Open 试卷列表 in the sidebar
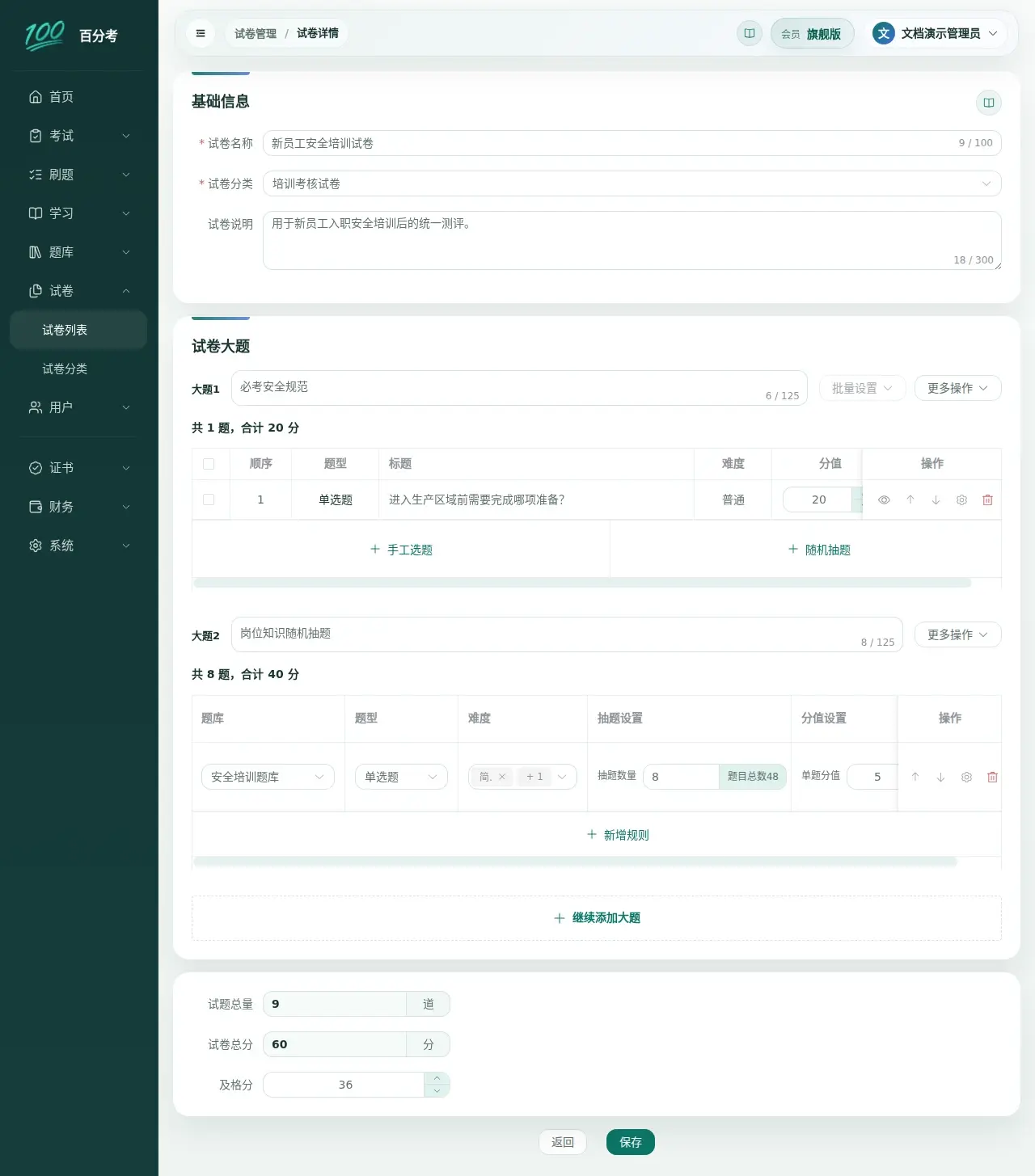Viewport: 1035px width, 1176px height. coord(78,330)
